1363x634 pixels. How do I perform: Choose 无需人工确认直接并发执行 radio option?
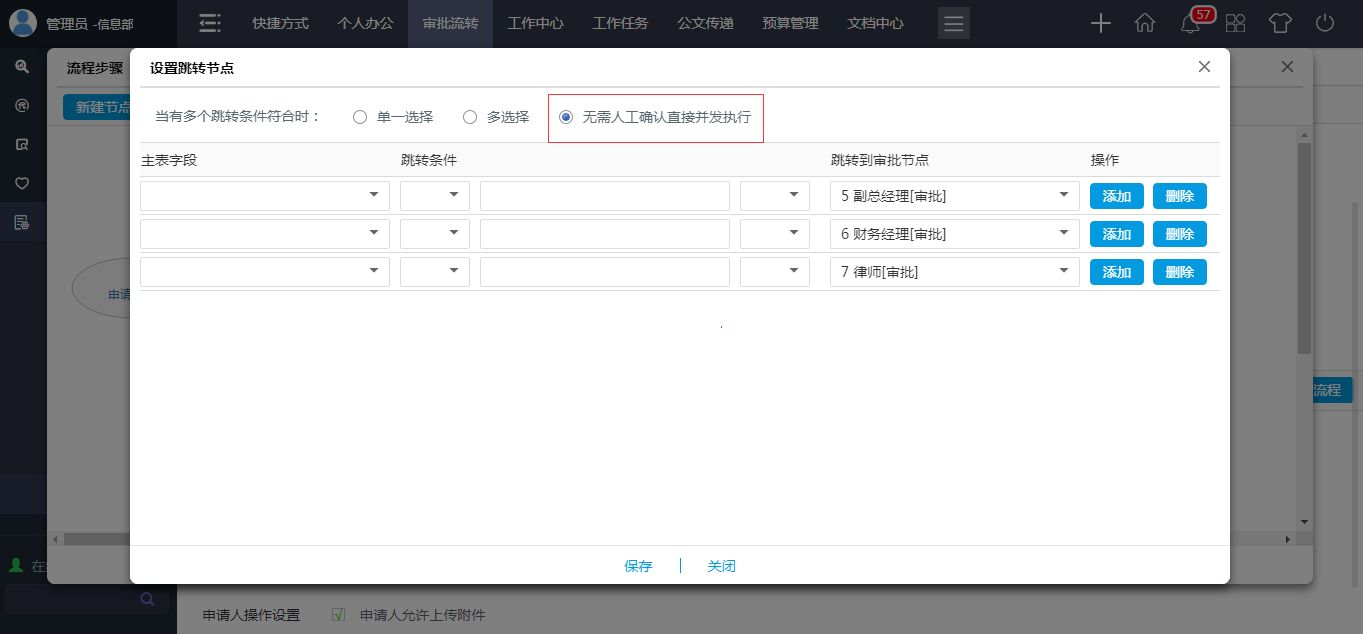566,118
